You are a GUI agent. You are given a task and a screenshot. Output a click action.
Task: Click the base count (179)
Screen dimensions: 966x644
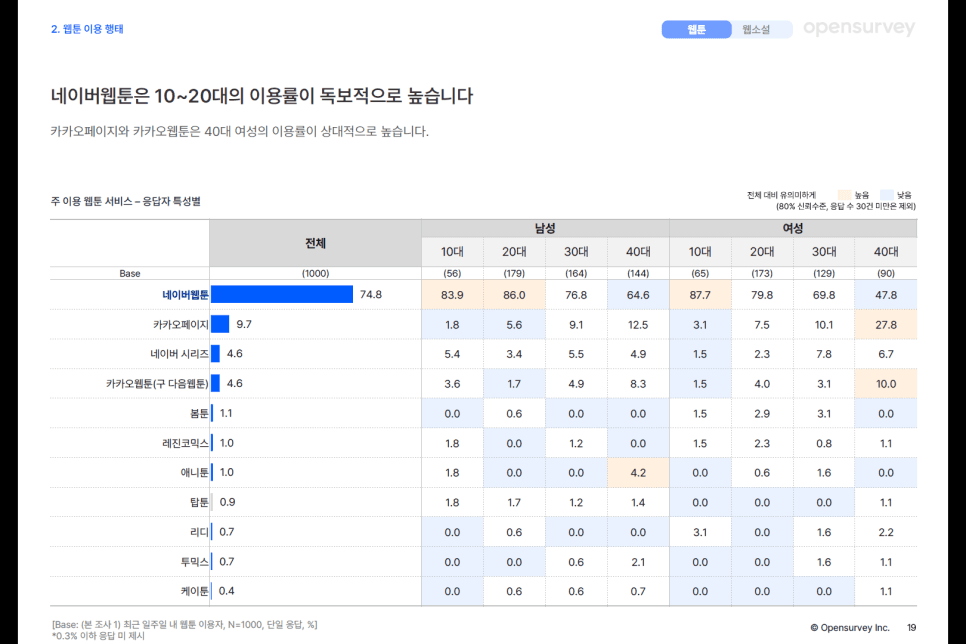(514, 273)
